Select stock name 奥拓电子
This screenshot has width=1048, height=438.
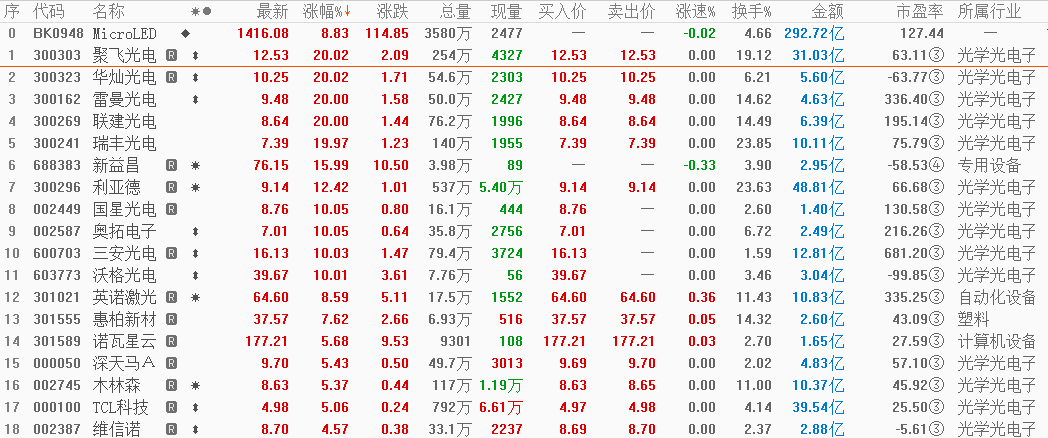tap(125, 231)
